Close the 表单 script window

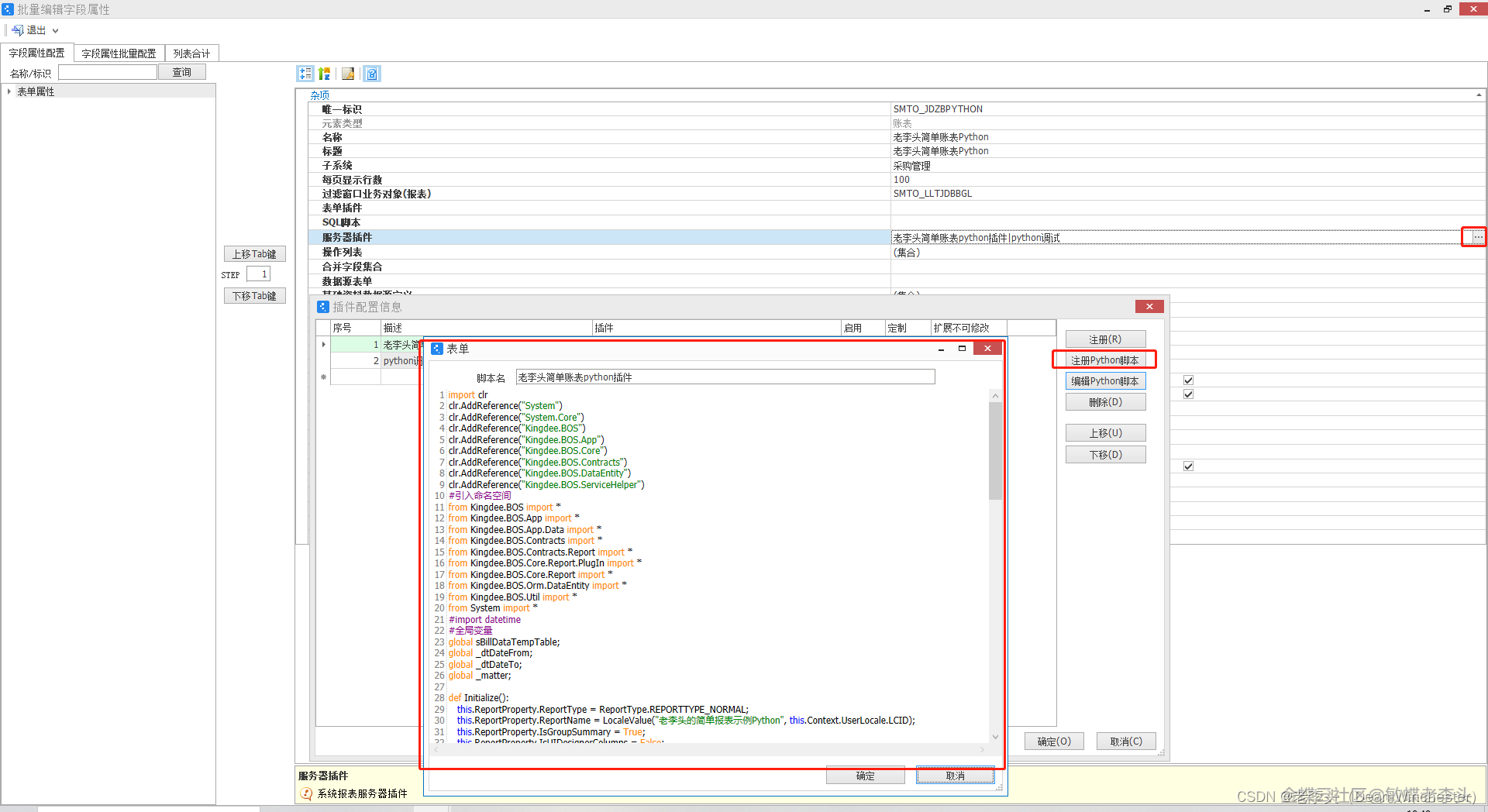tap(987, 349)
